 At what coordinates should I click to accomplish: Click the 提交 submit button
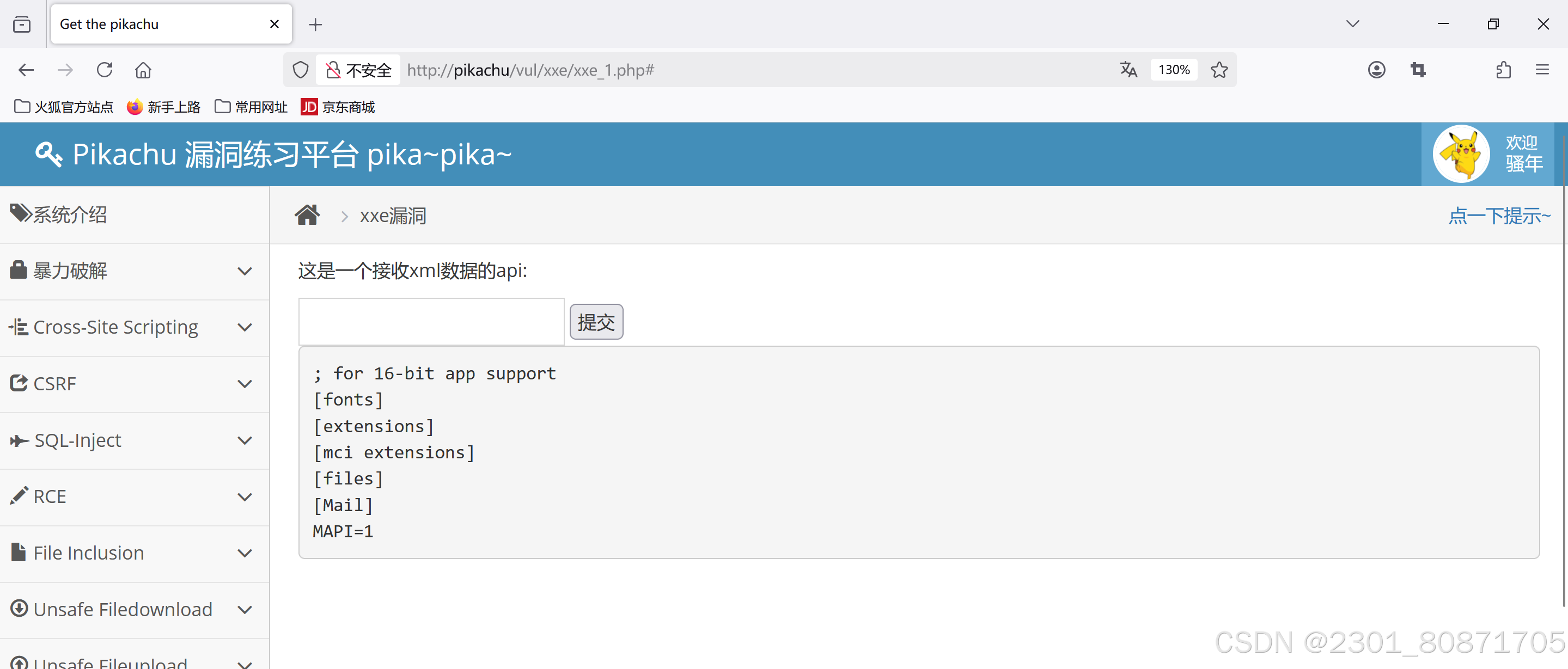(x=595, y=322)
